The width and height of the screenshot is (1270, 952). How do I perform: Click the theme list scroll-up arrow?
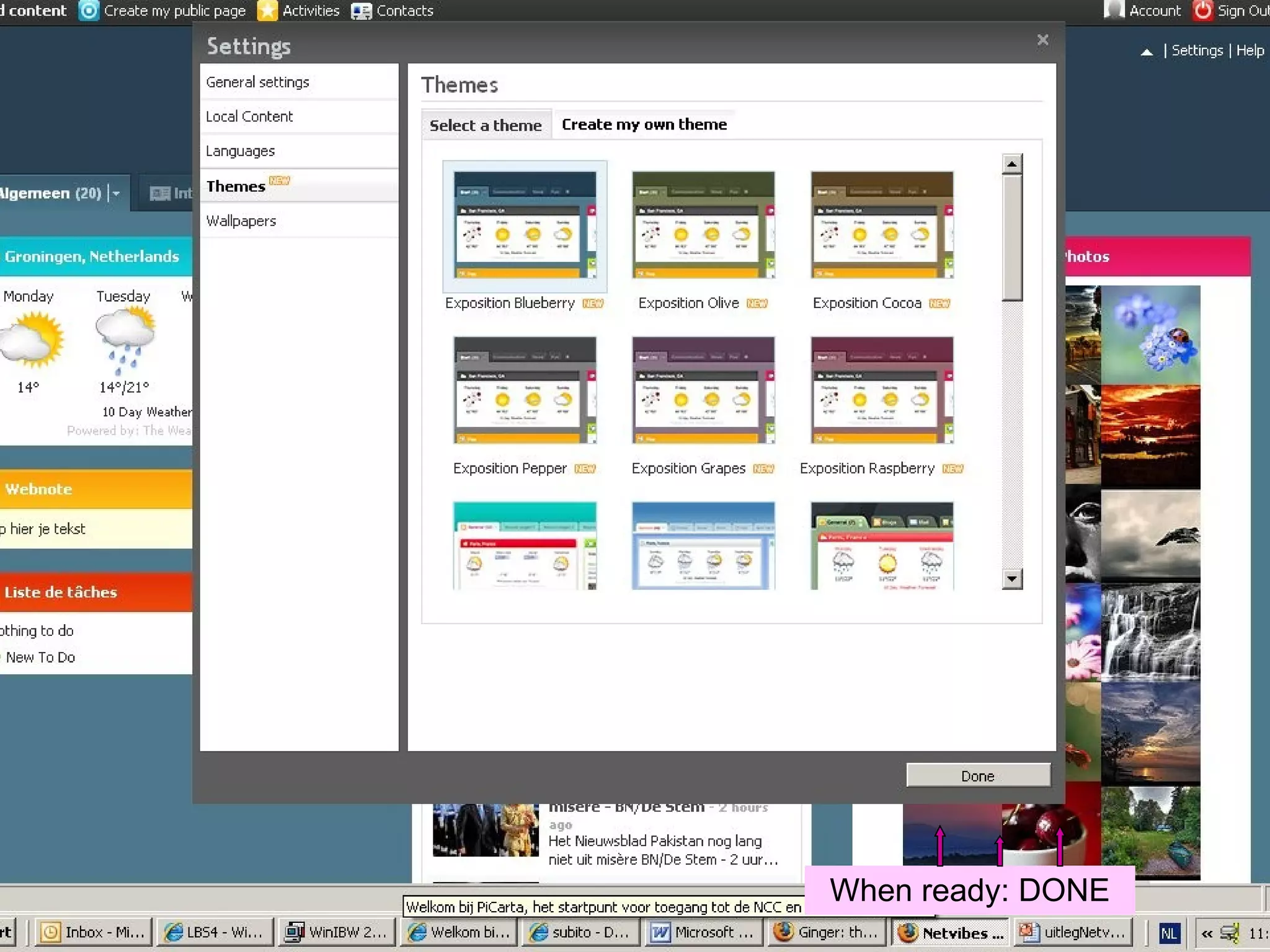pyautogui.click(x=1011, y=164)
